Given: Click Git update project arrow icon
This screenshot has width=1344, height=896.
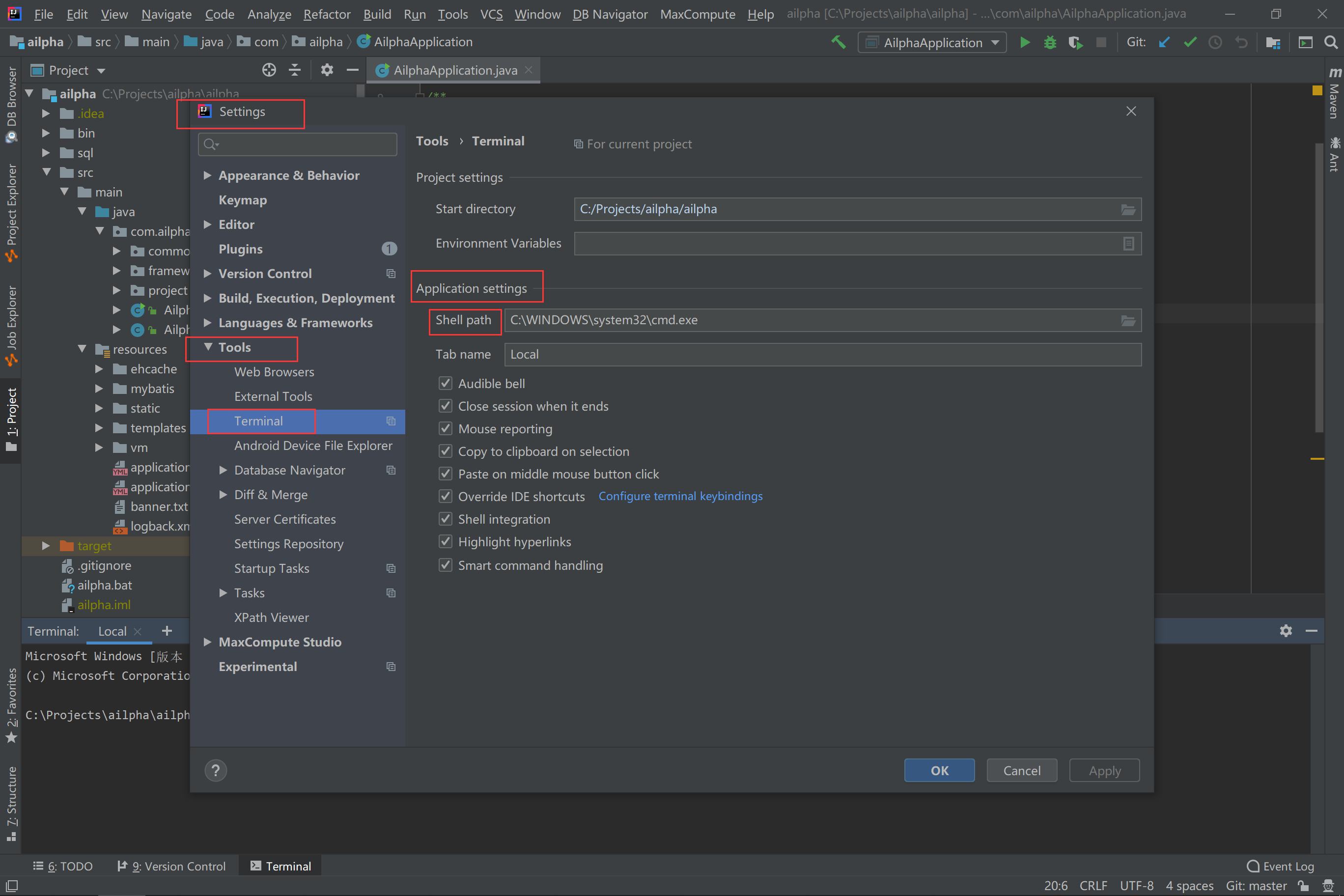Looking at the screenshot, I should [x=1164, y=42].
